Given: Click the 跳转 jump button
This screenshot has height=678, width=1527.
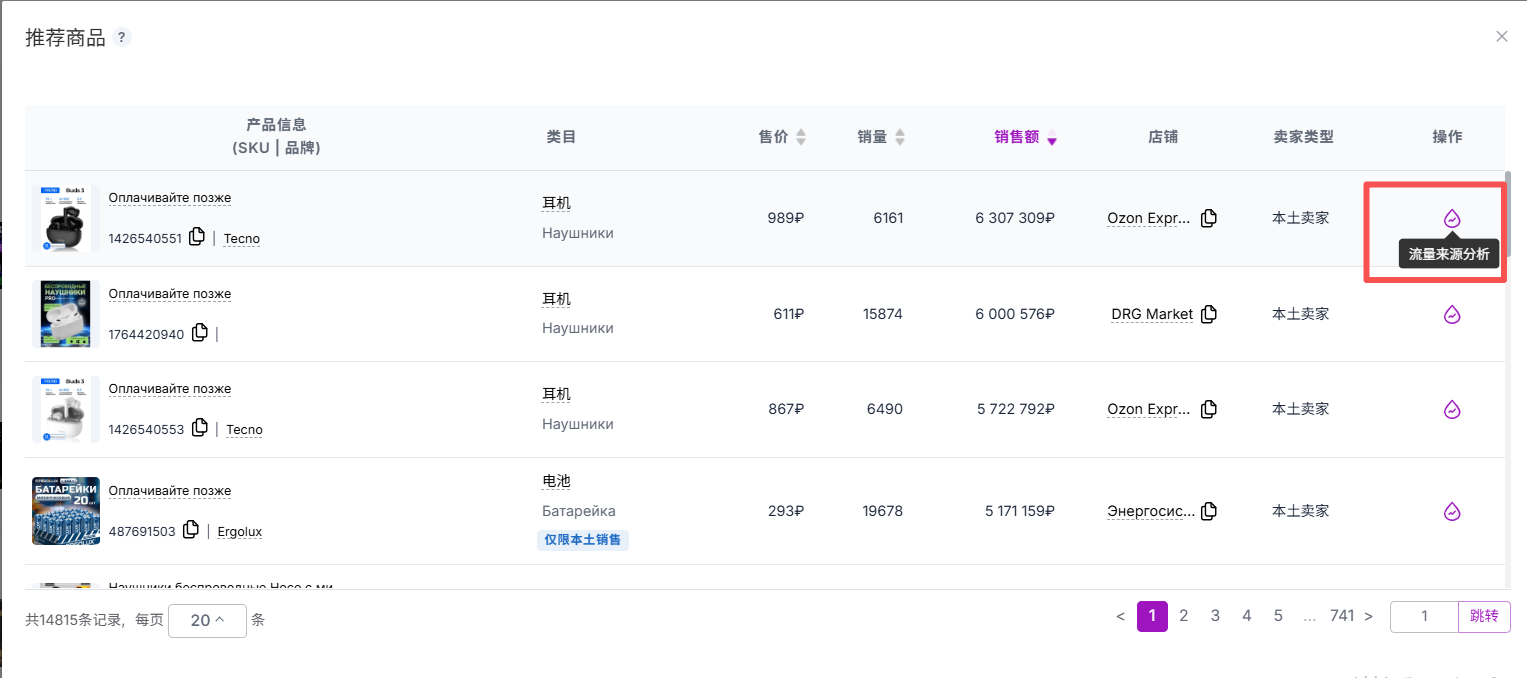Looking at the screenshot, I should [x=1484, y=616].
